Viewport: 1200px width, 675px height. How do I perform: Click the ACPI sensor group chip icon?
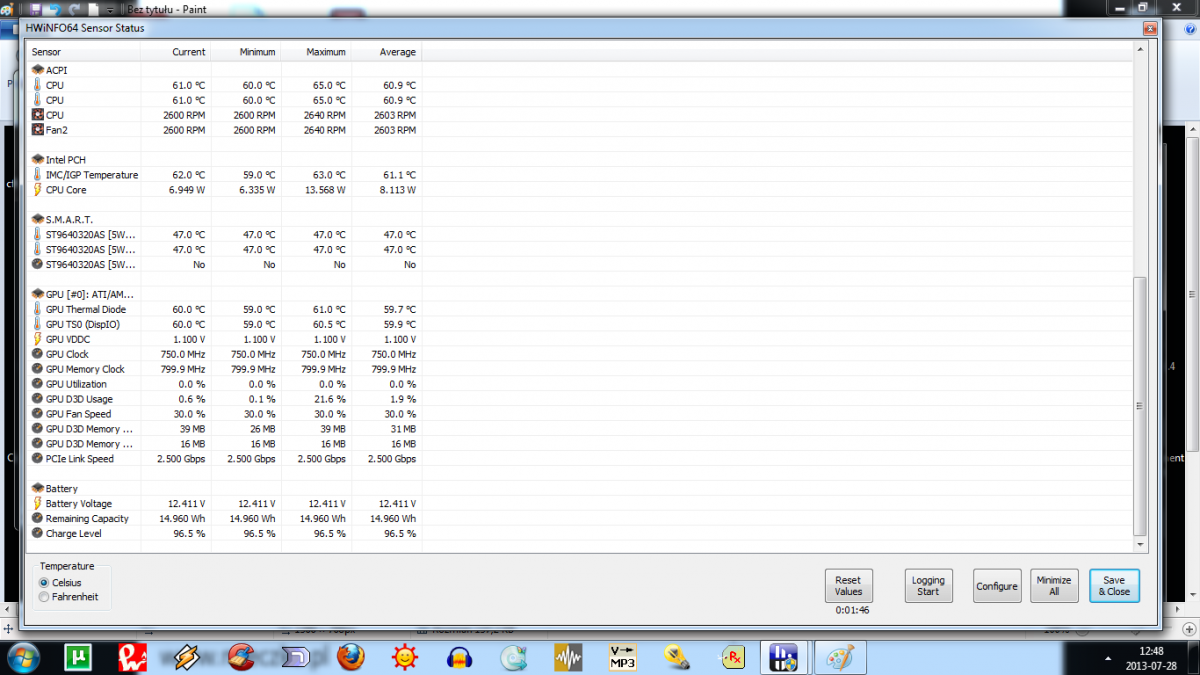coord(38,70)
